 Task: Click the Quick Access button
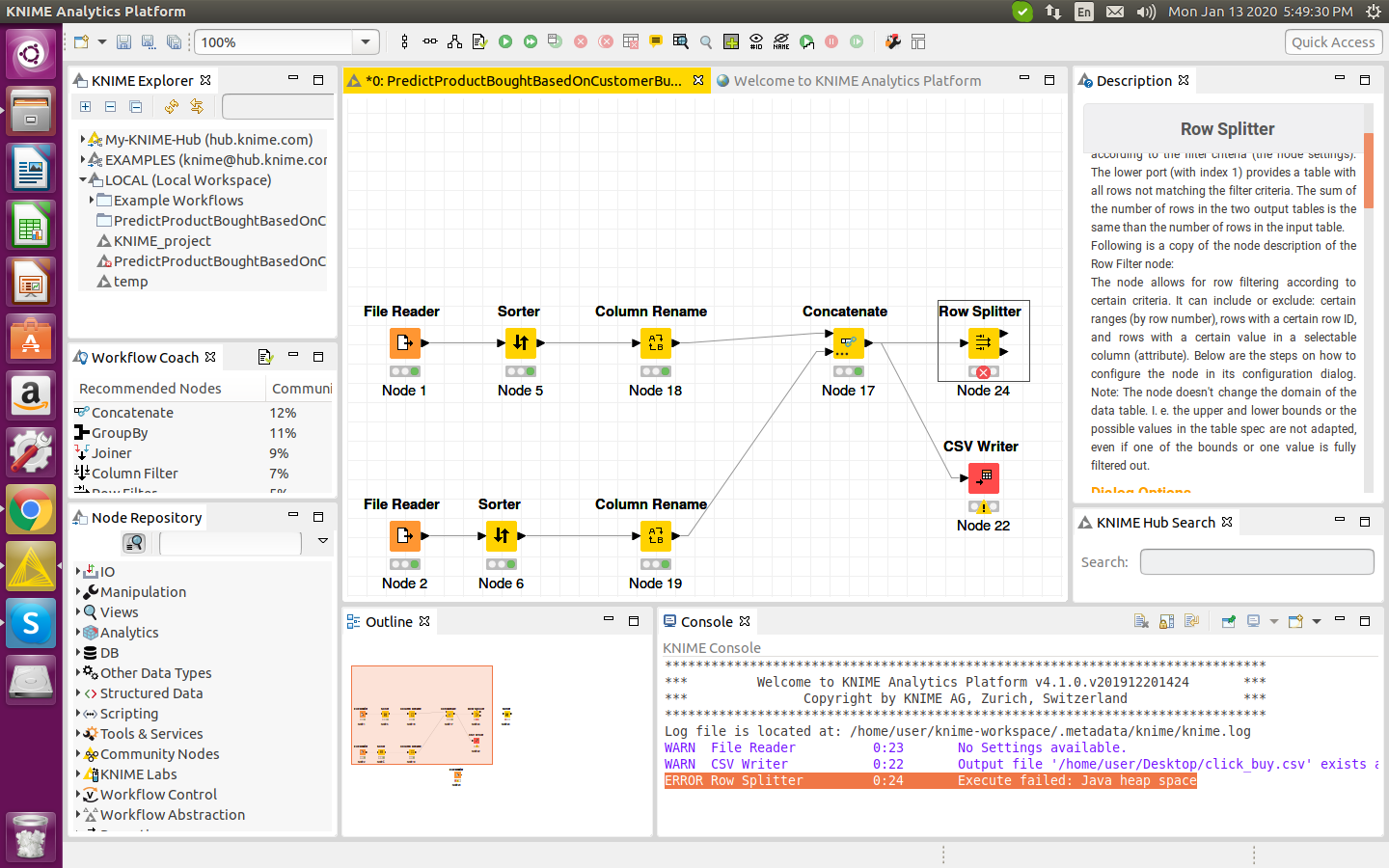pos(1333,41)
